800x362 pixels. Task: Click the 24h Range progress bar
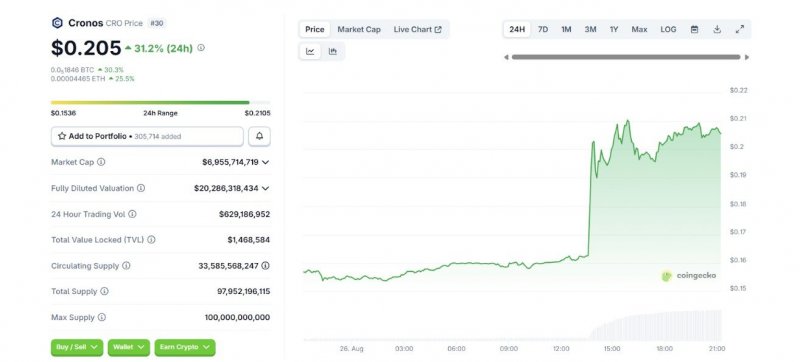tap(161, 102)
